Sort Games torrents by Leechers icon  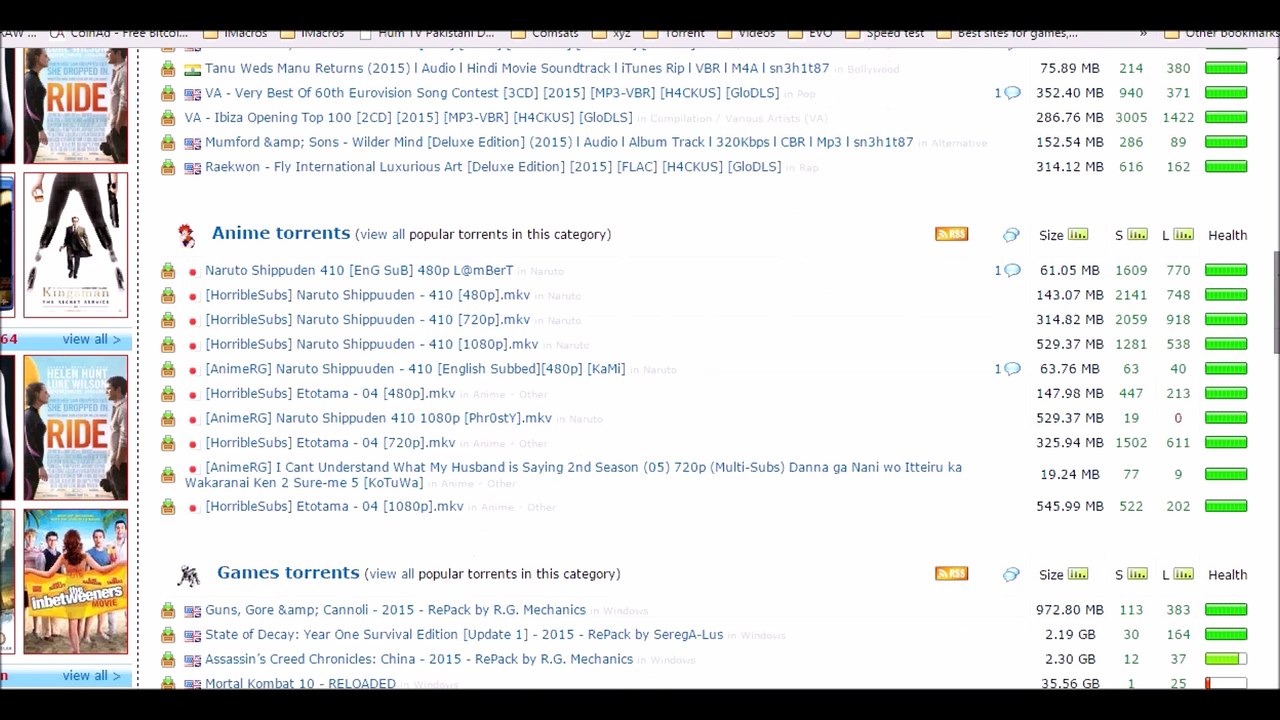tap(1183, 574)
